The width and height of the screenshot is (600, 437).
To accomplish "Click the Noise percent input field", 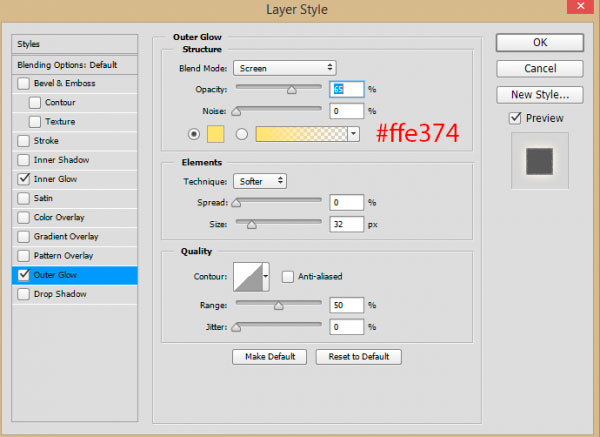I will click(347, 111).
